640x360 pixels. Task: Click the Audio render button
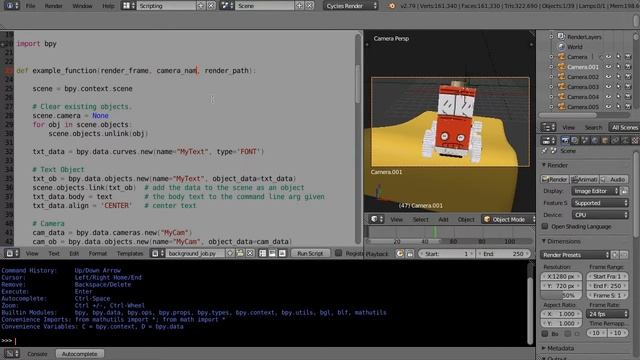614,179
